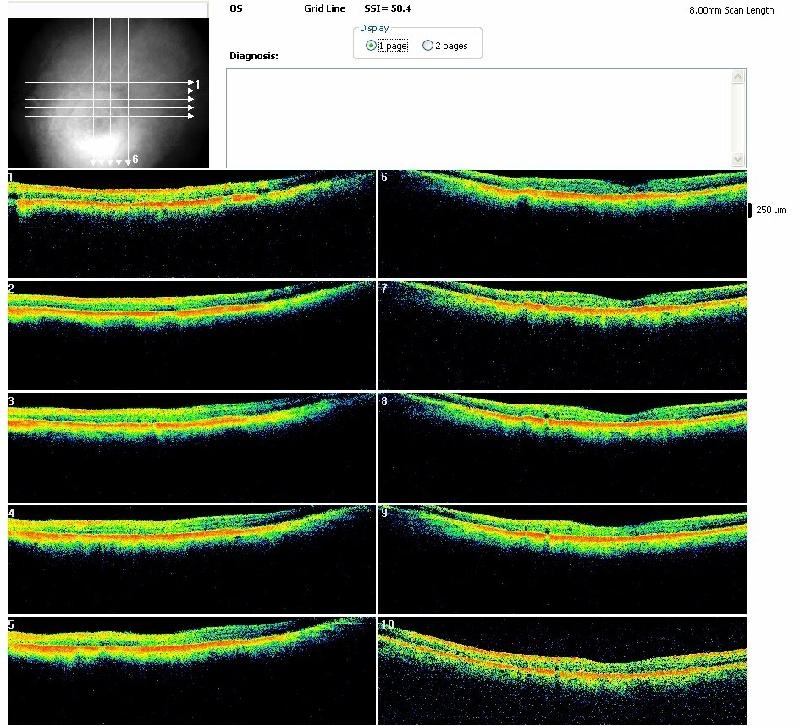The width and height of the screenshot is (800, 726).
Task: Select OCT scan panel 7
Action: (x=562, y=335)
